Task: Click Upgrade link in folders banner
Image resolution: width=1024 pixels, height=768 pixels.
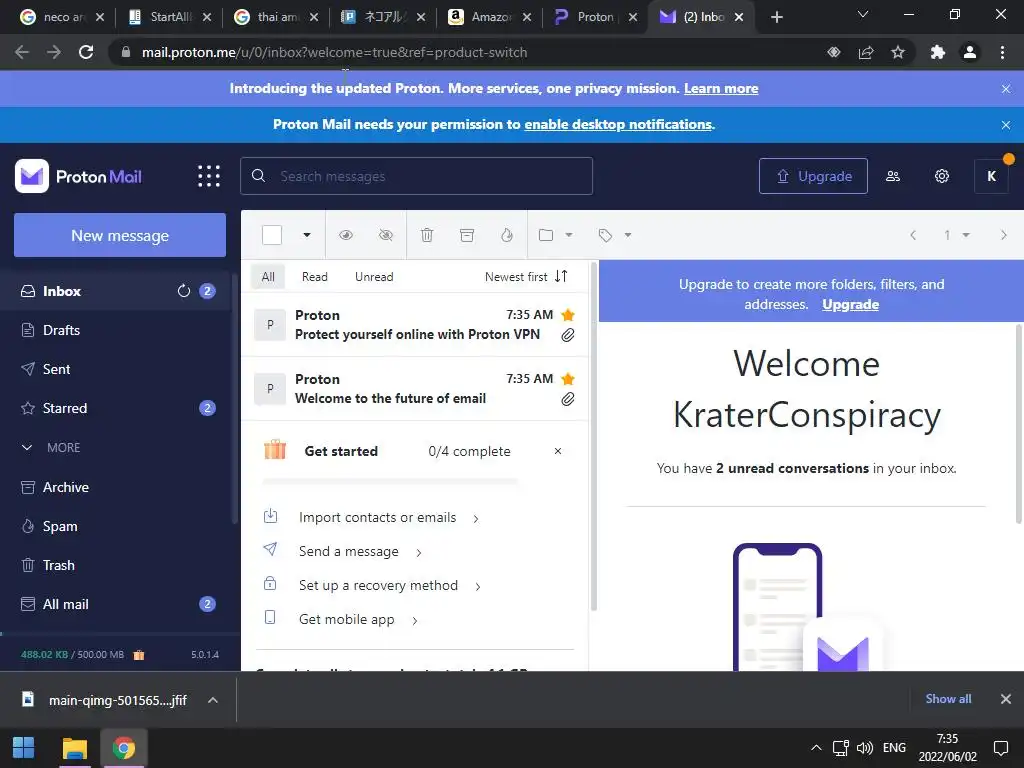Action: pos(850,305)
